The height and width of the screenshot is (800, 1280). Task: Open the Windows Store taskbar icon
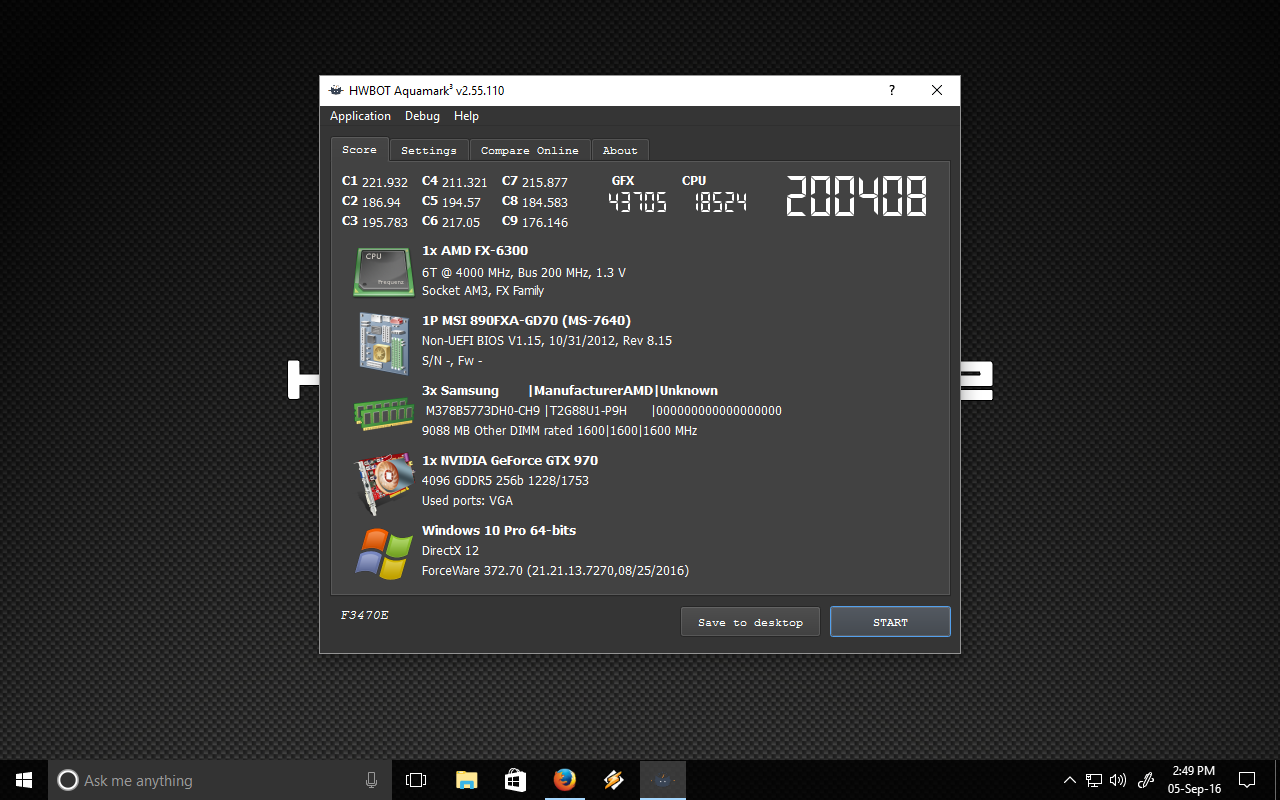pos(515,780)
